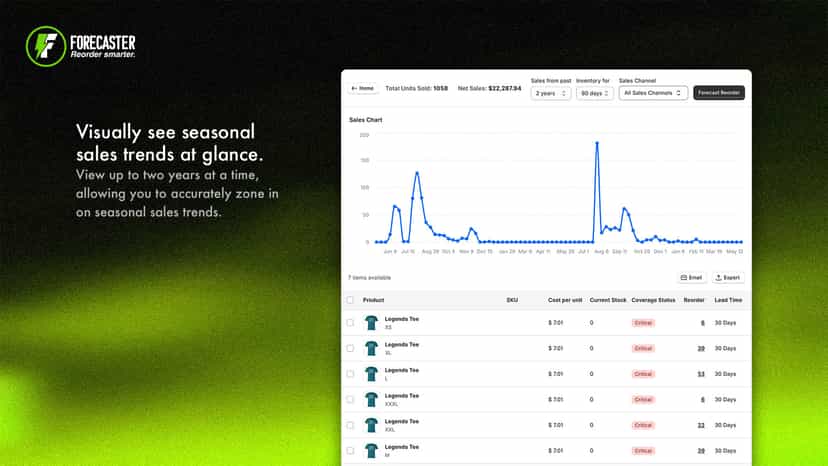Open the All Sales Channels dropdown

653,93
